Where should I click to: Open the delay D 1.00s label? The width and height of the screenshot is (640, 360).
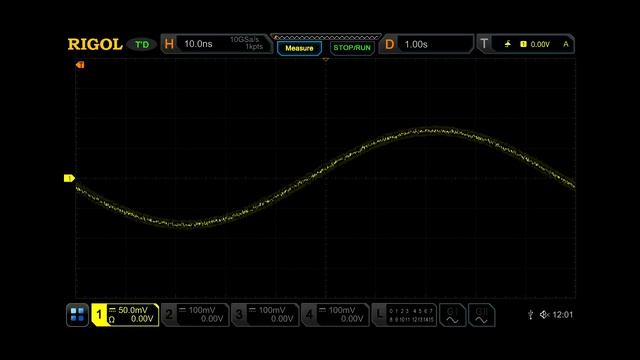pyautogui.click(x=427, y=44)
